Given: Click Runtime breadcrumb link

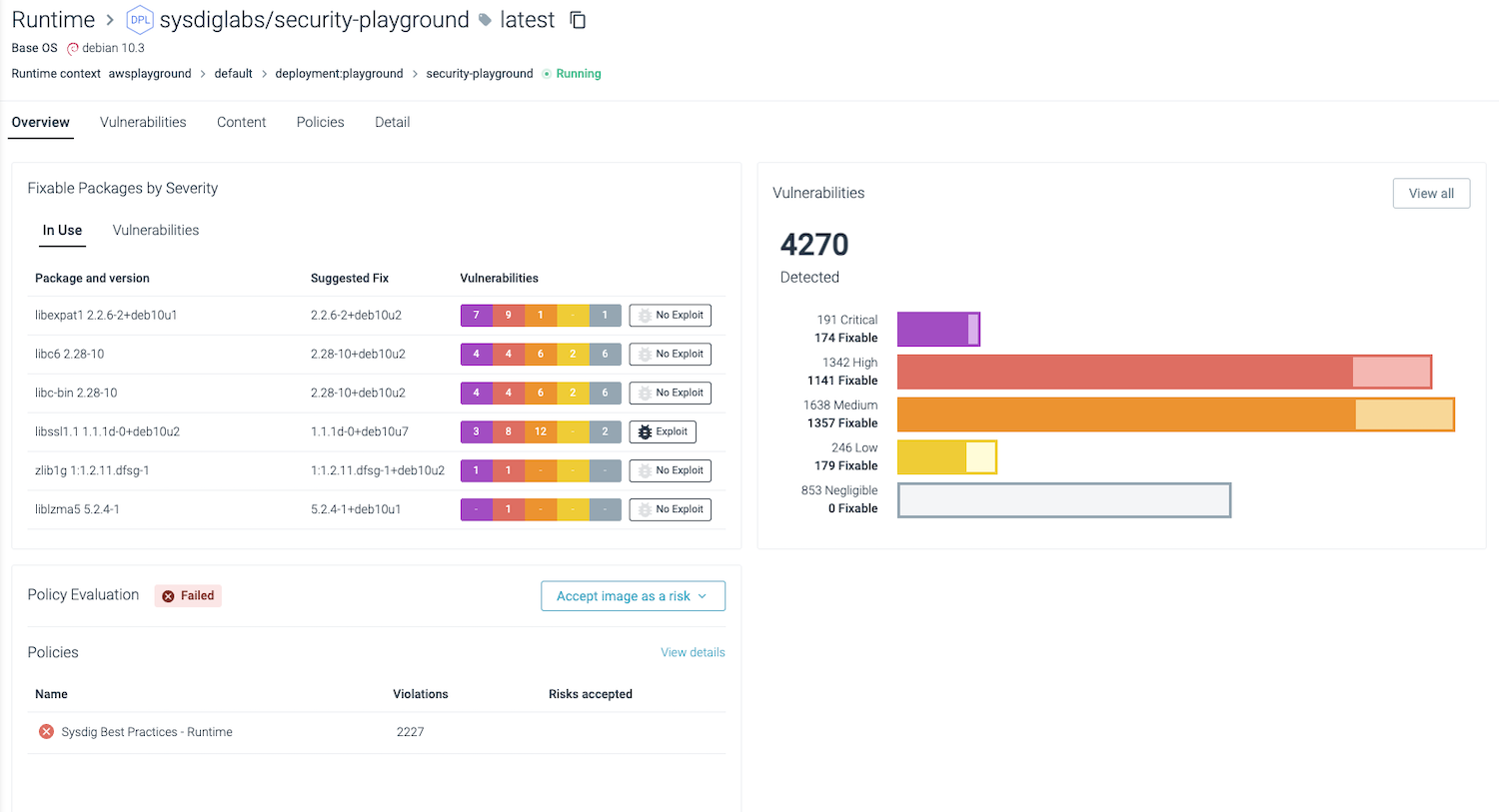Looking at the screenshot, I should click(53, 20).
